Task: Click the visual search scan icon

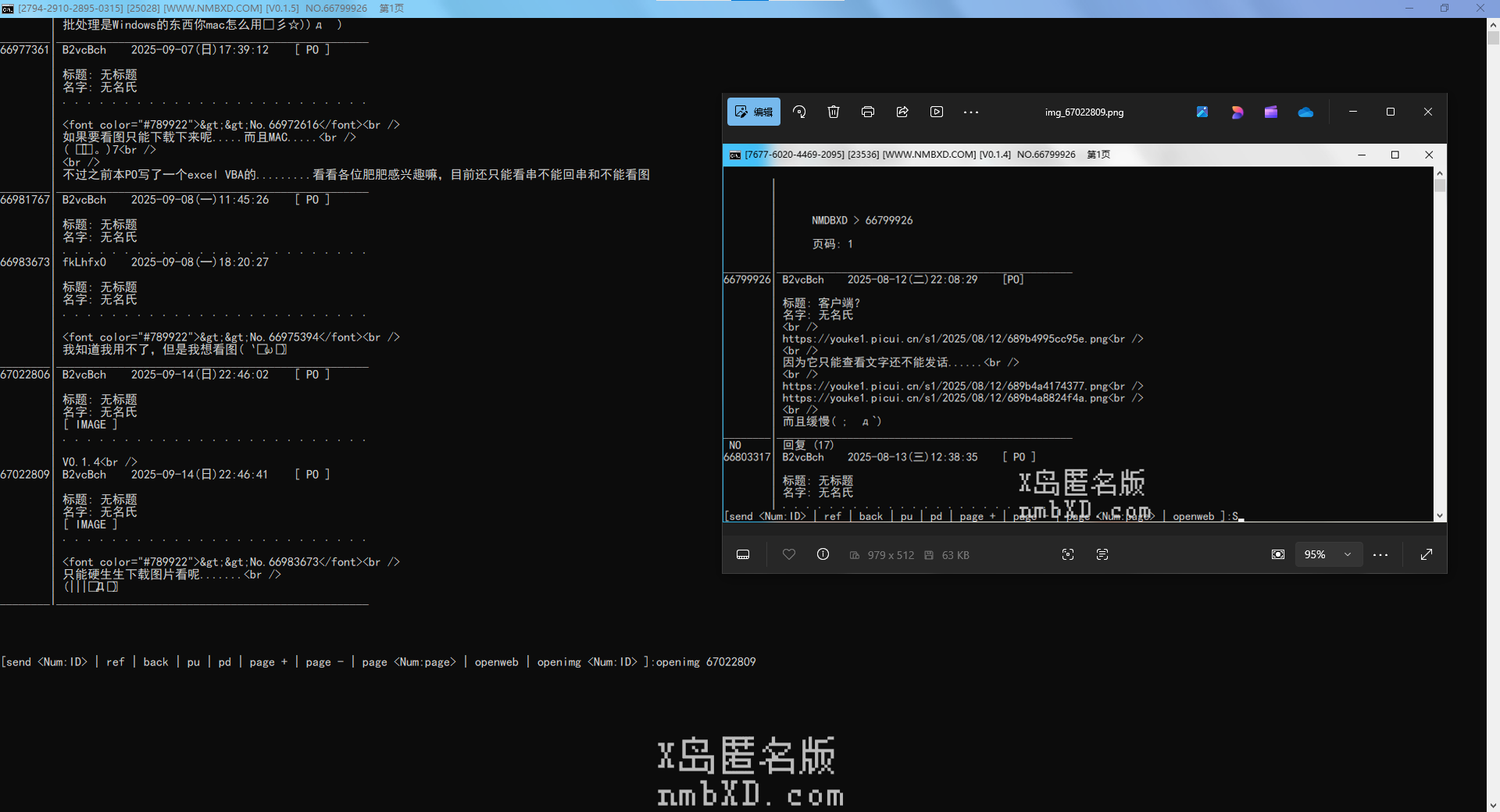Action: pos(1068,554)
